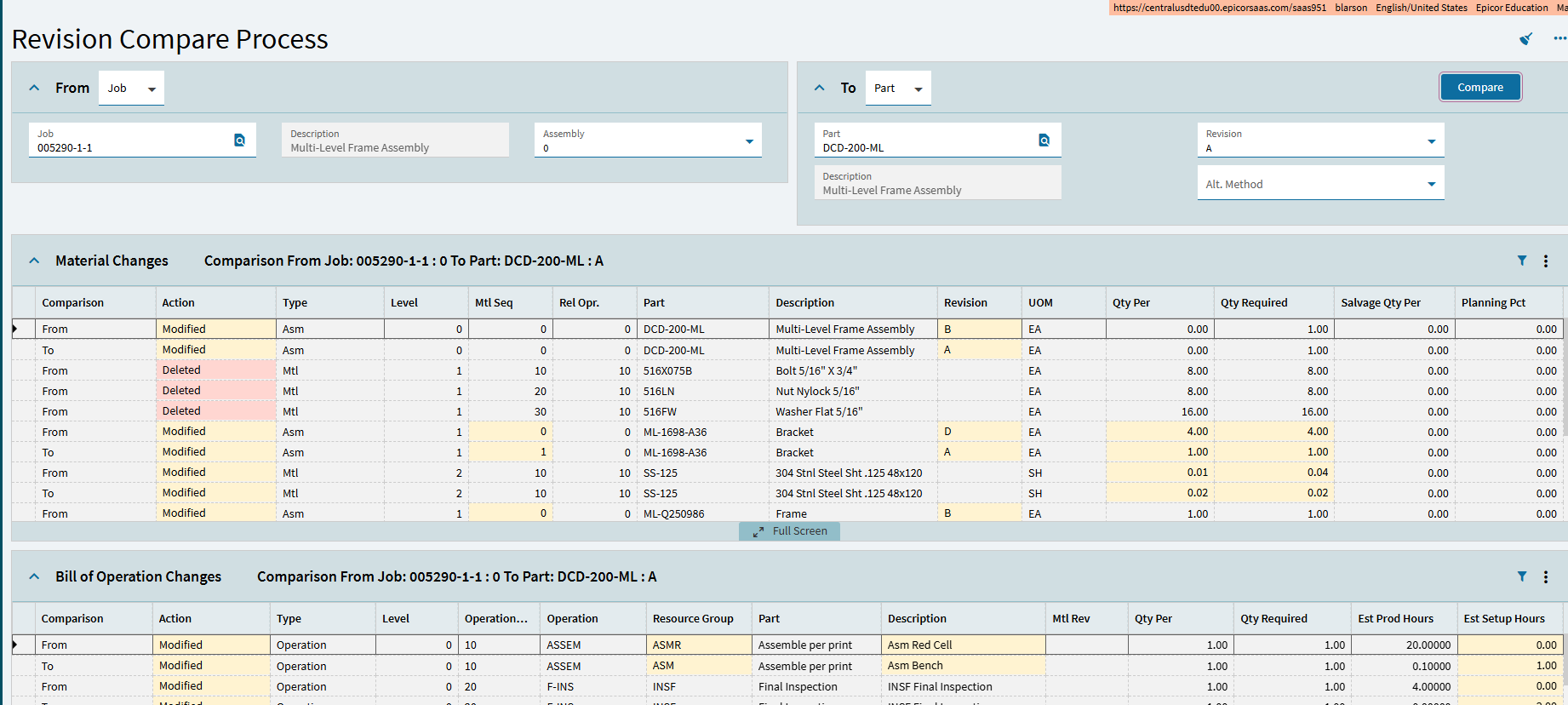The height and width of the screenshot is (705, 1568).
Task: Open Material Changes grid options menu
Action: click(1546, 261)
